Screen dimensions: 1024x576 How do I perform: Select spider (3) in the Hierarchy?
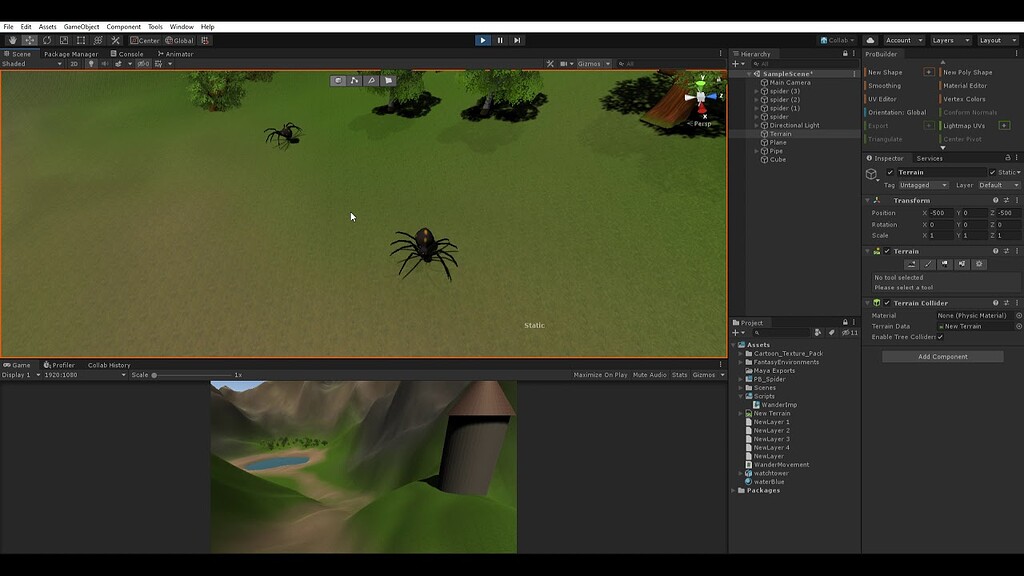[x=785, y=91]
